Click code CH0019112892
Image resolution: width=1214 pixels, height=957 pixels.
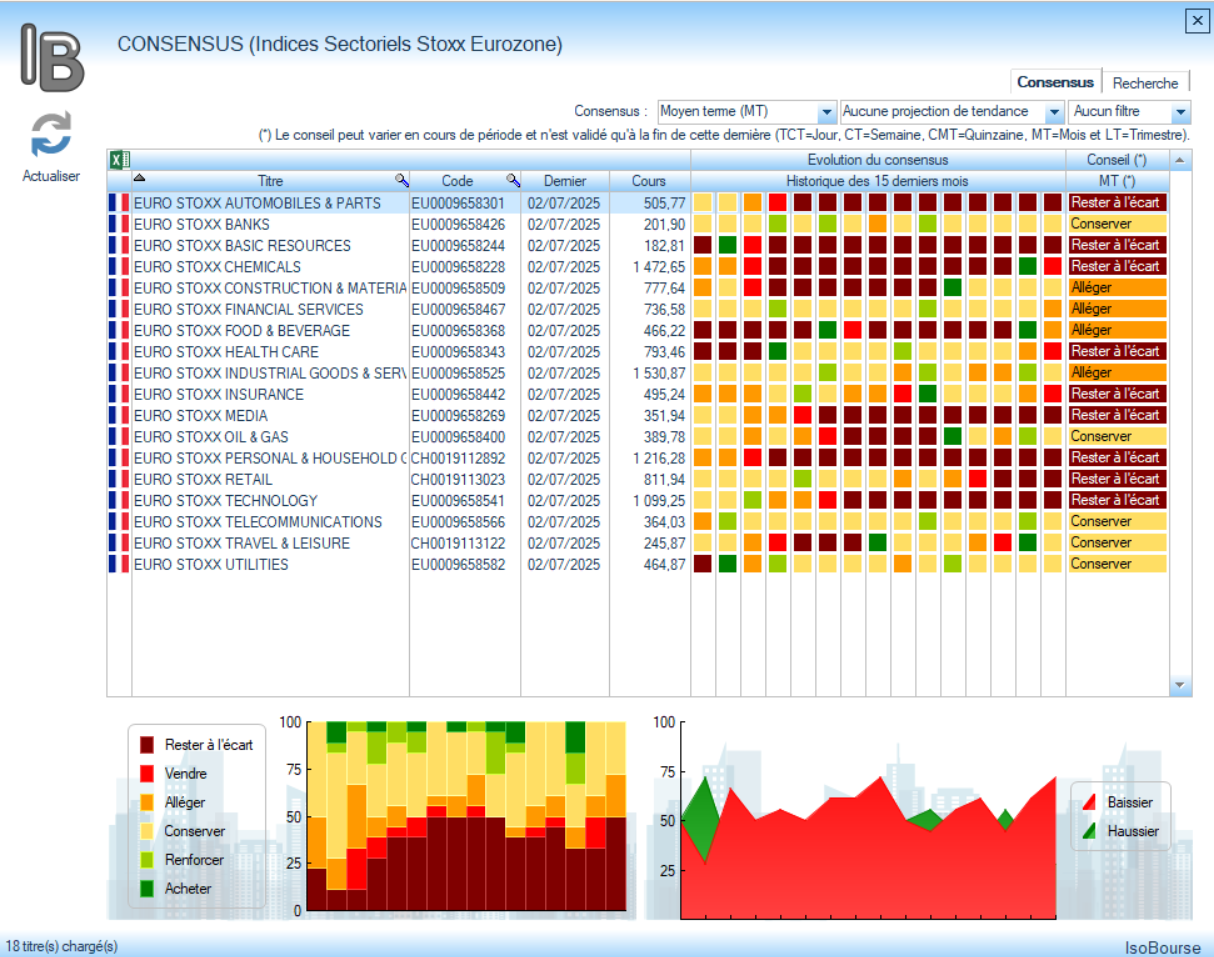(x=458, y=458)
